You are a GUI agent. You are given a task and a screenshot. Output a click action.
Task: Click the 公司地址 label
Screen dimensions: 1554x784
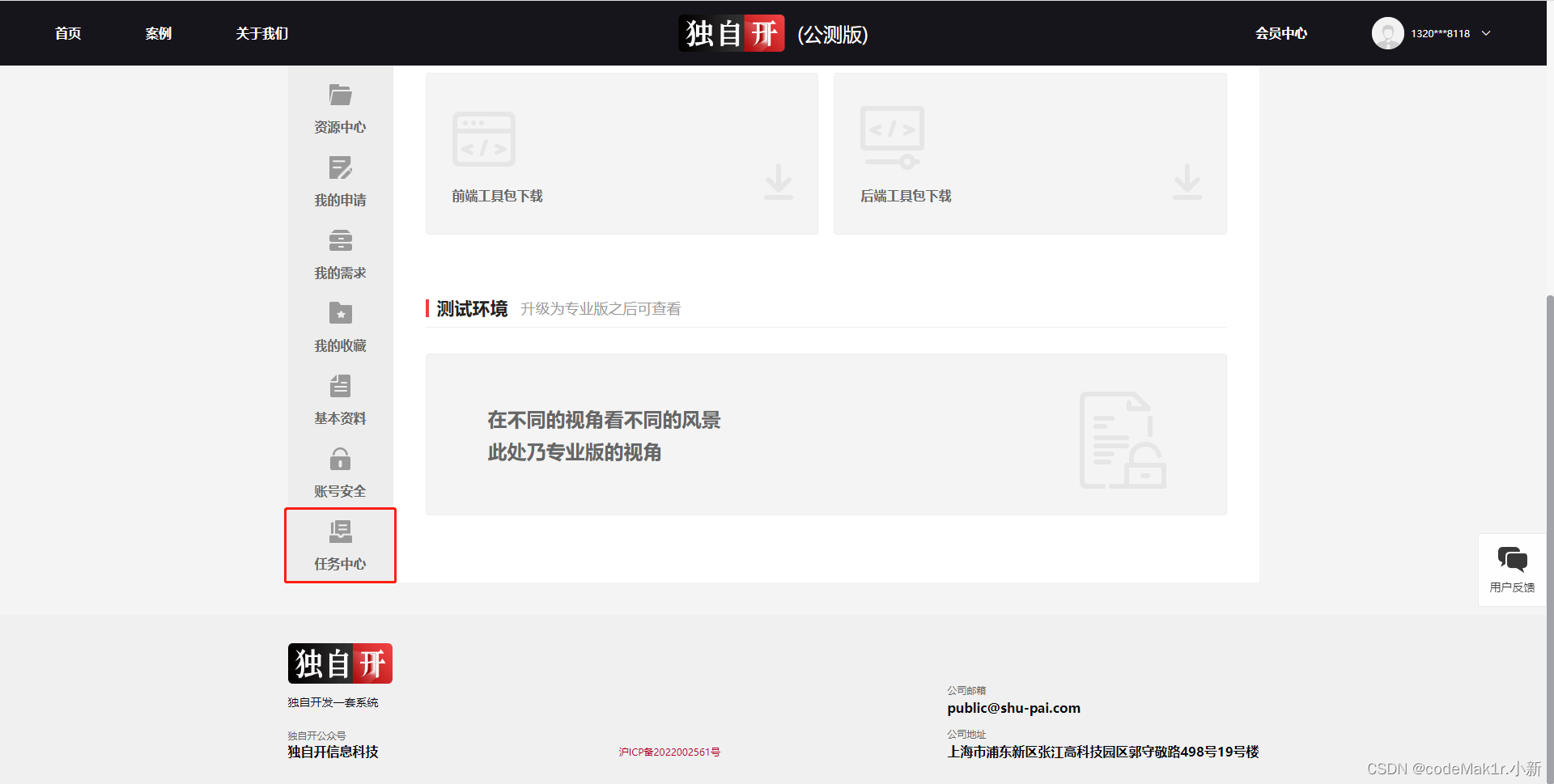(966, 734)
